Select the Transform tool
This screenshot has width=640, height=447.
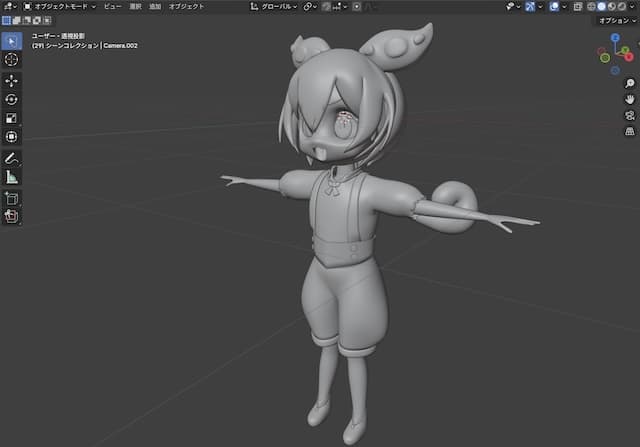pyautogui.click(x=12, y=137)
